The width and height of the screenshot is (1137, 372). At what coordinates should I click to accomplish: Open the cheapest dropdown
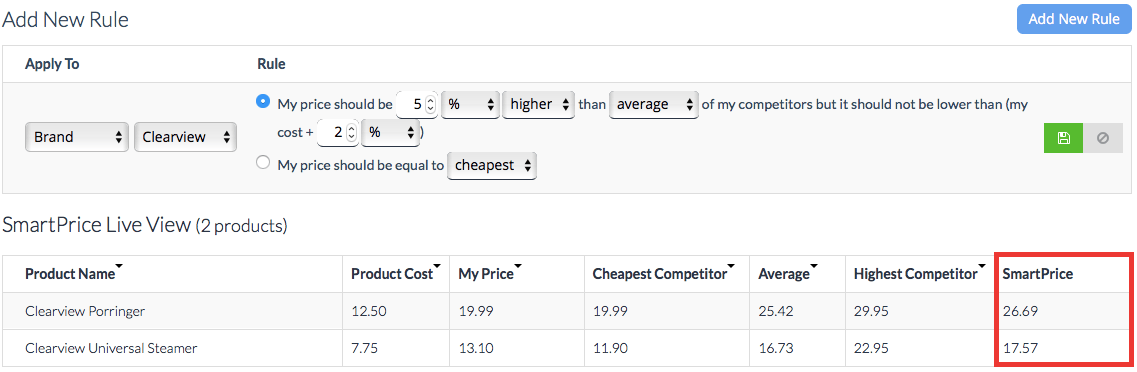point(492,165)
